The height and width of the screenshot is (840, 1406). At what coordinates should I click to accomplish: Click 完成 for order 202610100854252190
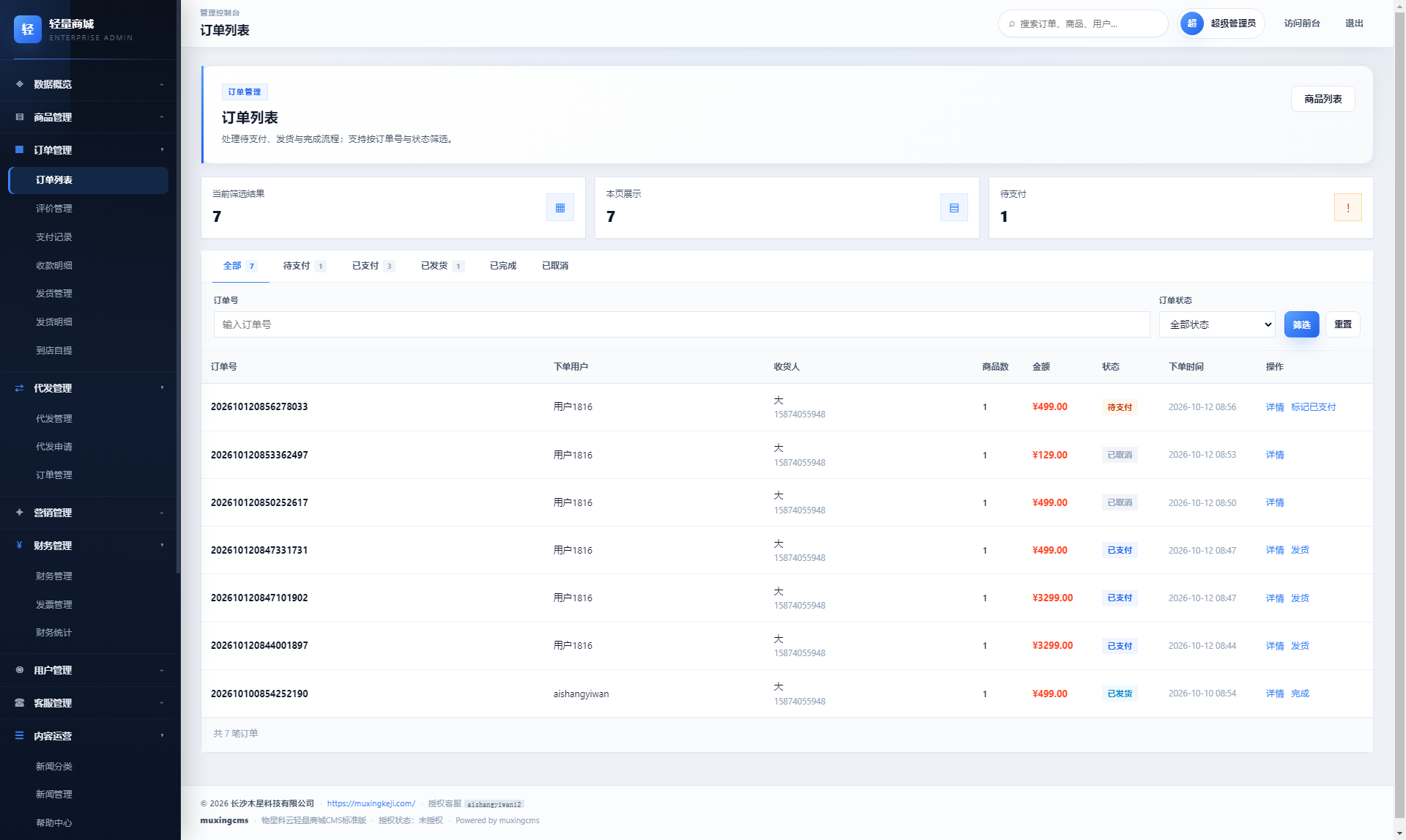click(x=1300, y=694)
